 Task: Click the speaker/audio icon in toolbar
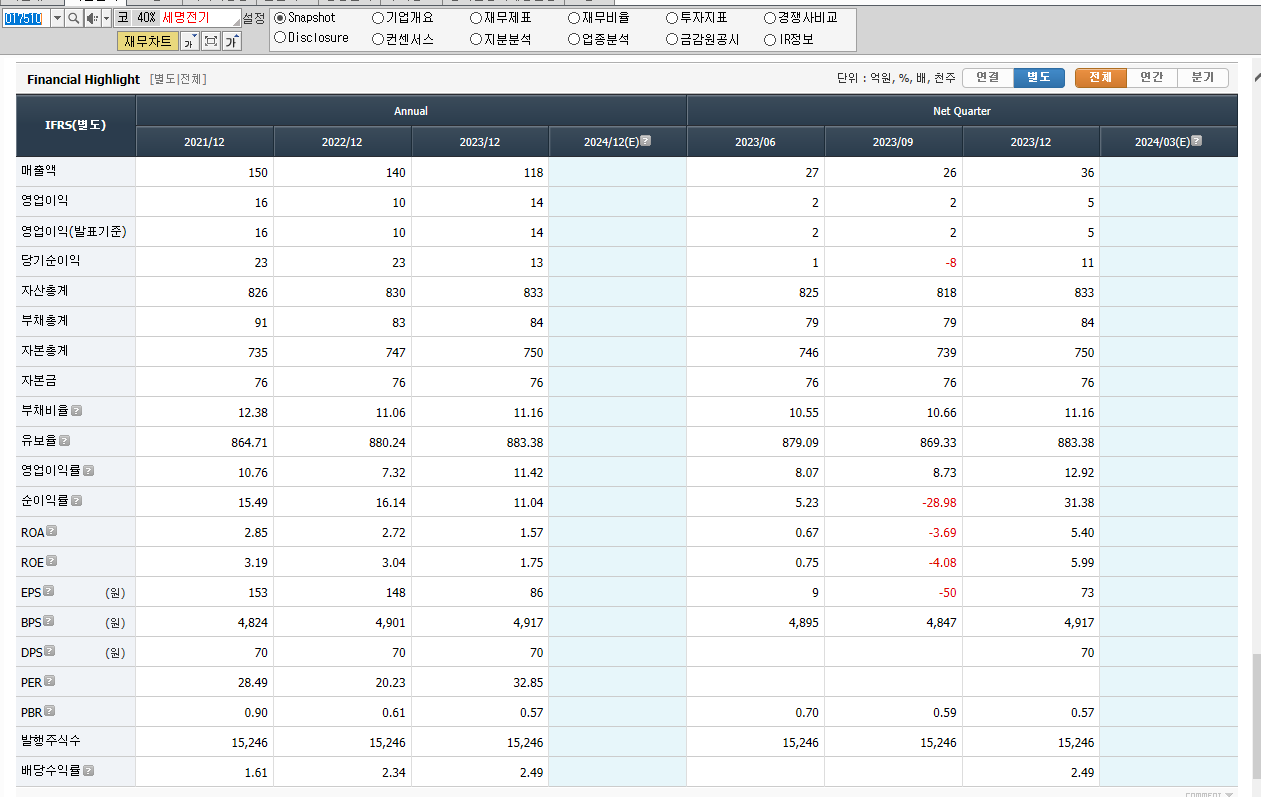tap(93, 17)
